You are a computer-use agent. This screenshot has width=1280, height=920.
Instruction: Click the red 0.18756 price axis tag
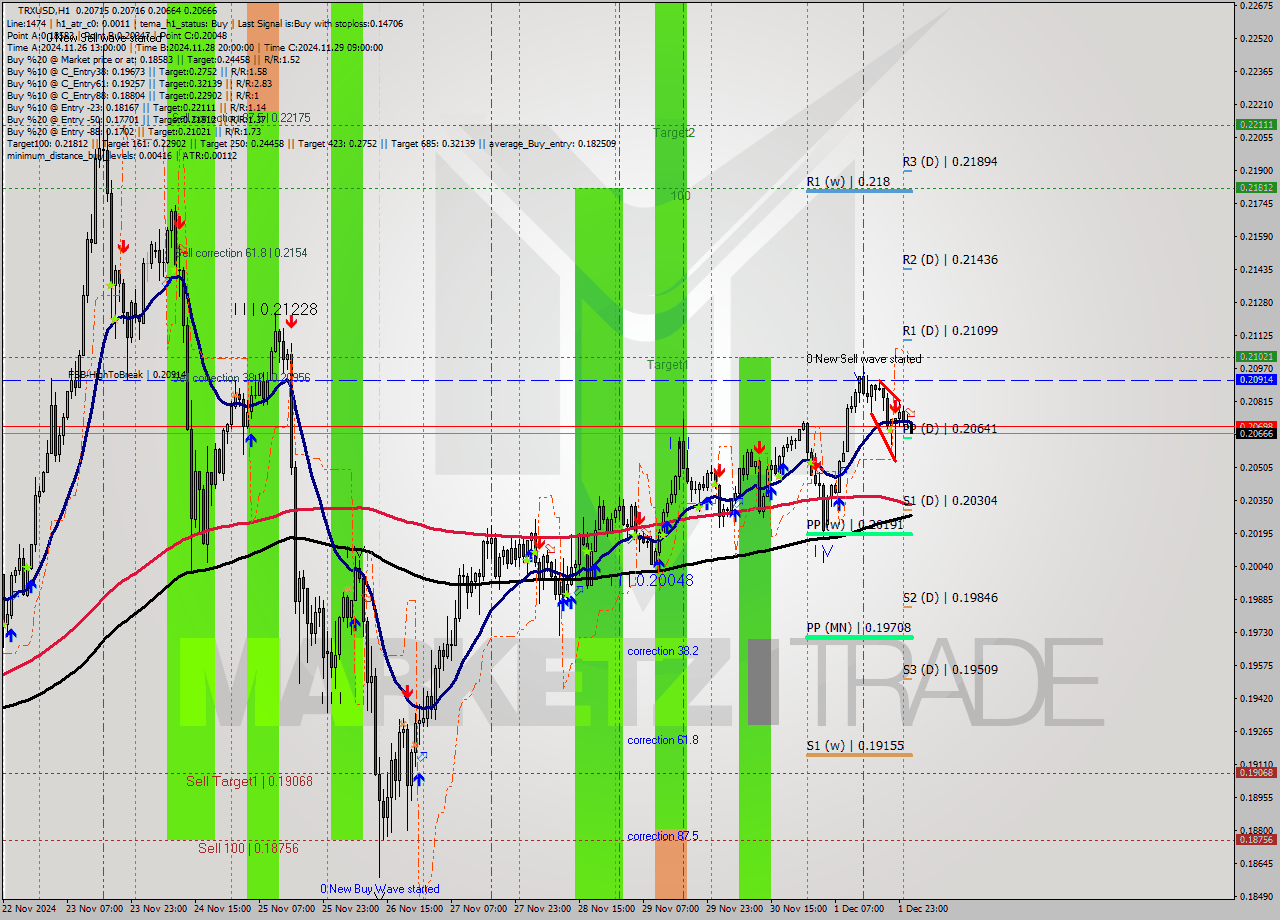(1256, 840)
